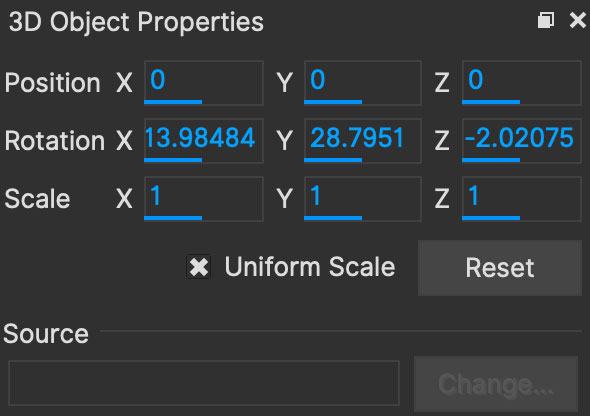Undock the 3D Object Properties panel

click(x=546, y=20)
